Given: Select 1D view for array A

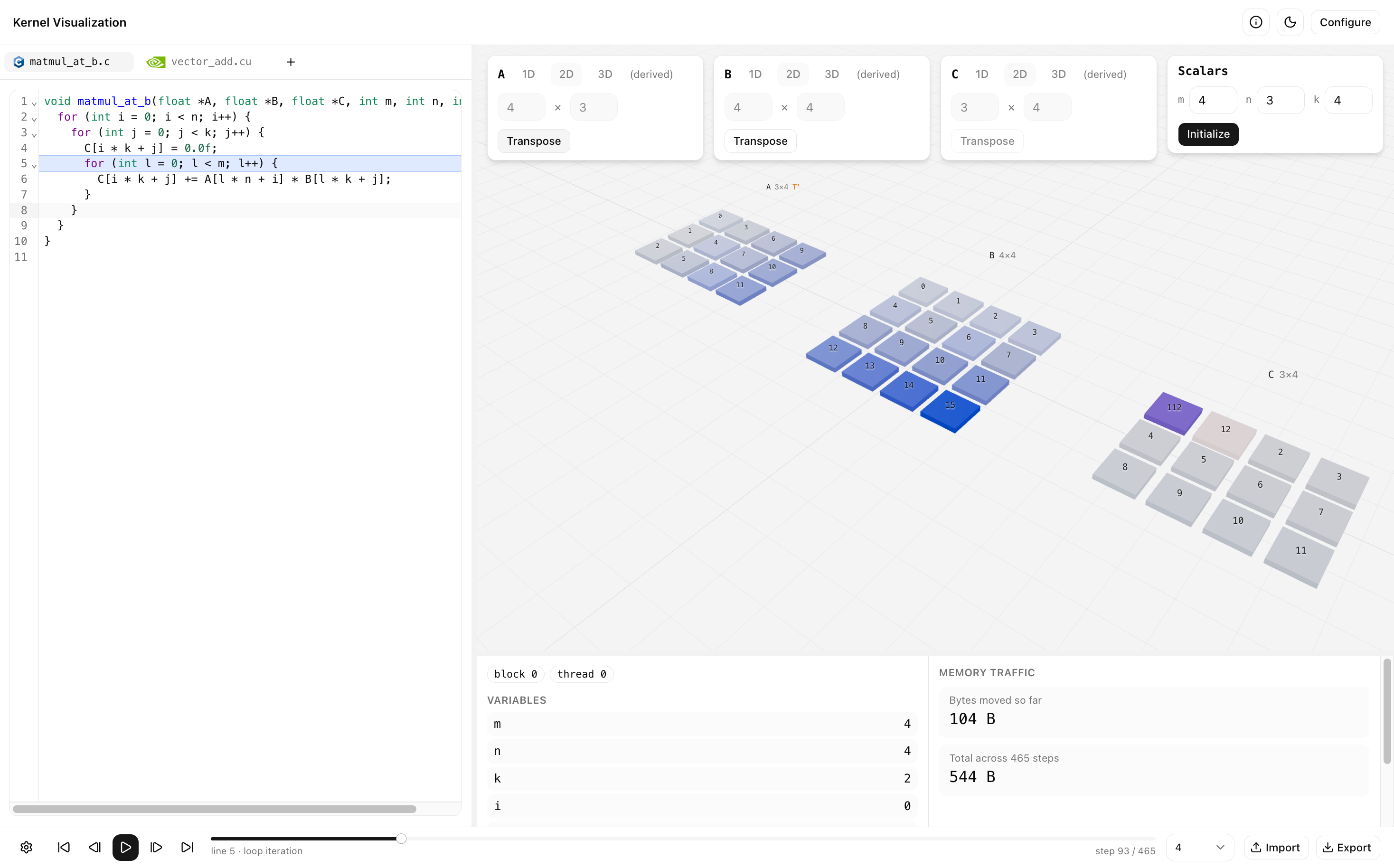Looking at the screenshot, I should [x=528, y=74].
